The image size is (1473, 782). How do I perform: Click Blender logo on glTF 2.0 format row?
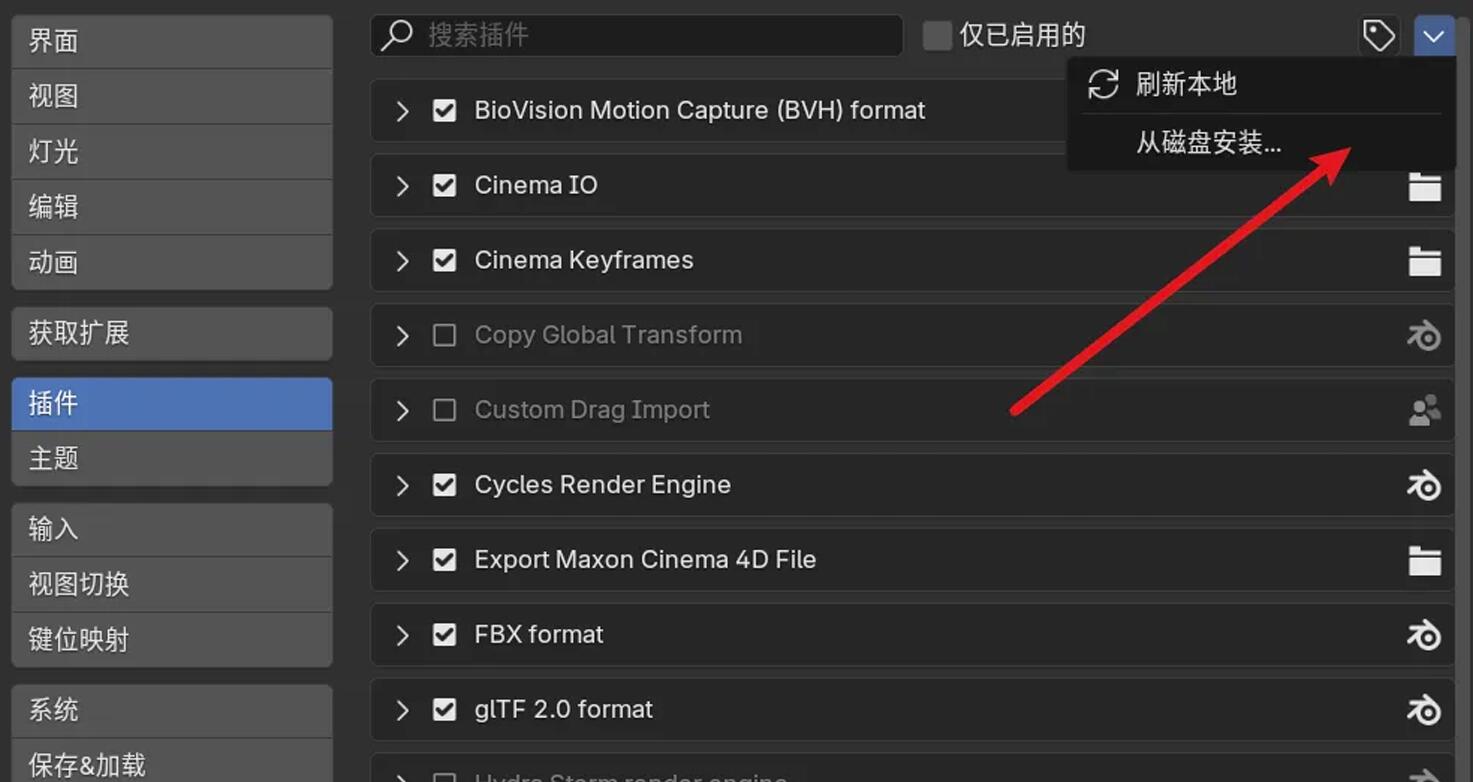(1424, 711)
